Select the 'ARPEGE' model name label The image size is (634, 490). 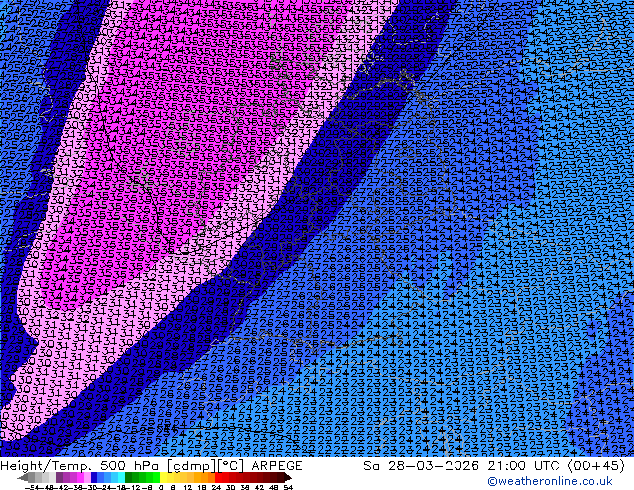coord(277,466)
